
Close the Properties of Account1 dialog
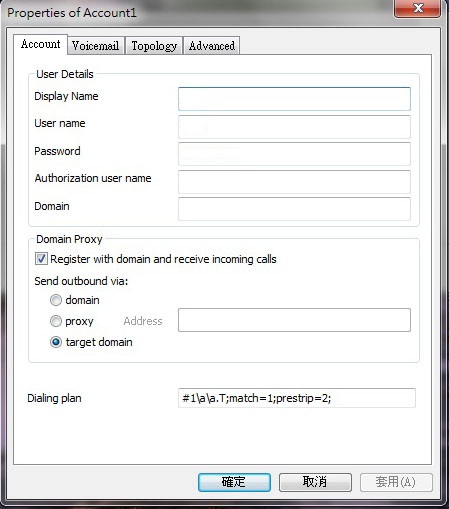coord(417,8)
